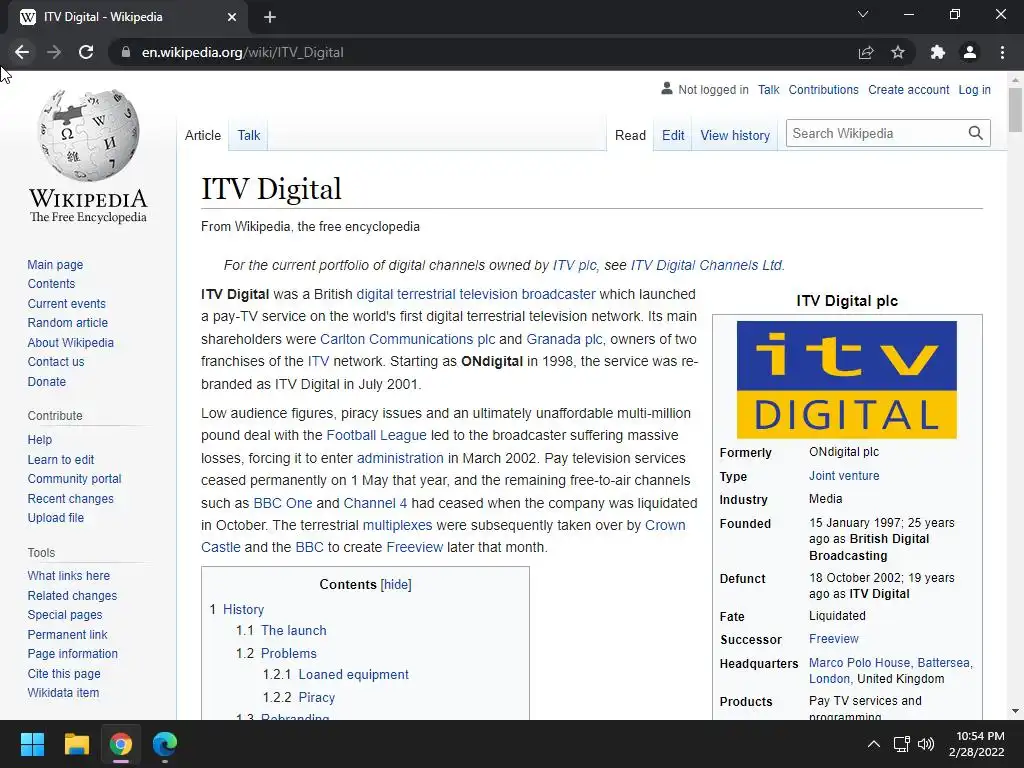This screenshot has width=1024, height=768.
Task: Click the Log in link
Action: tap(974, 89)
